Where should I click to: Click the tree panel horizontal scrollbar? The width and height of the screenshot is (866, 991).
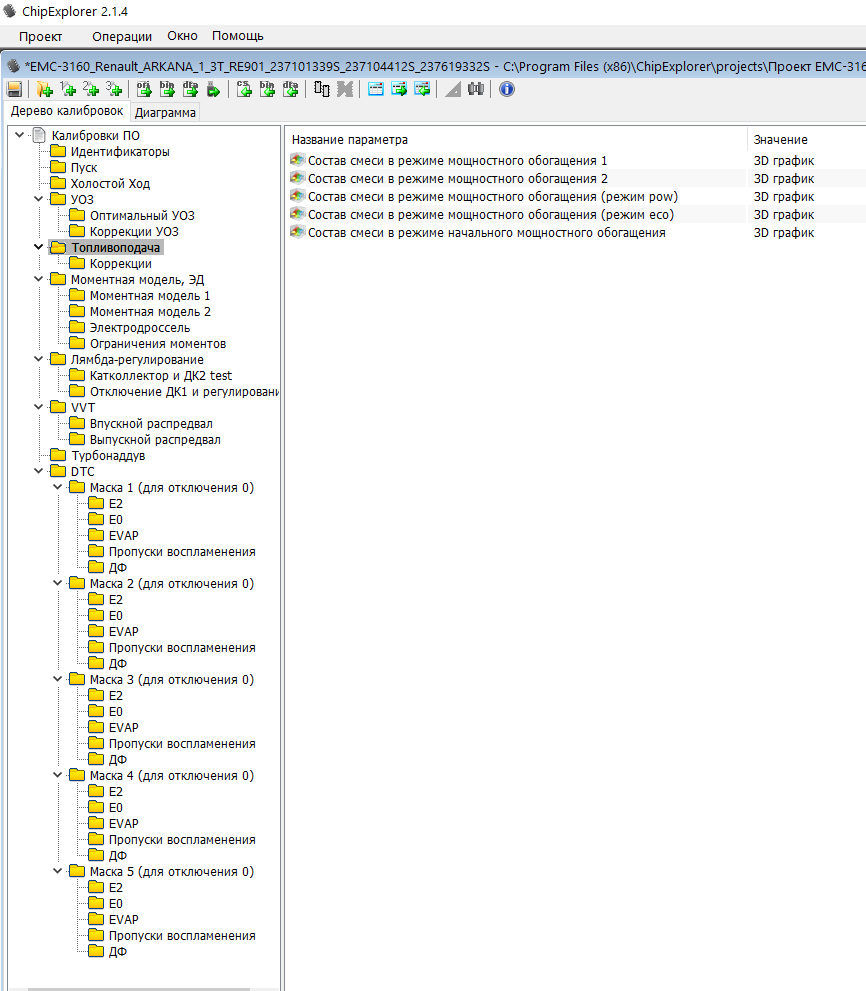coord(140,988)
